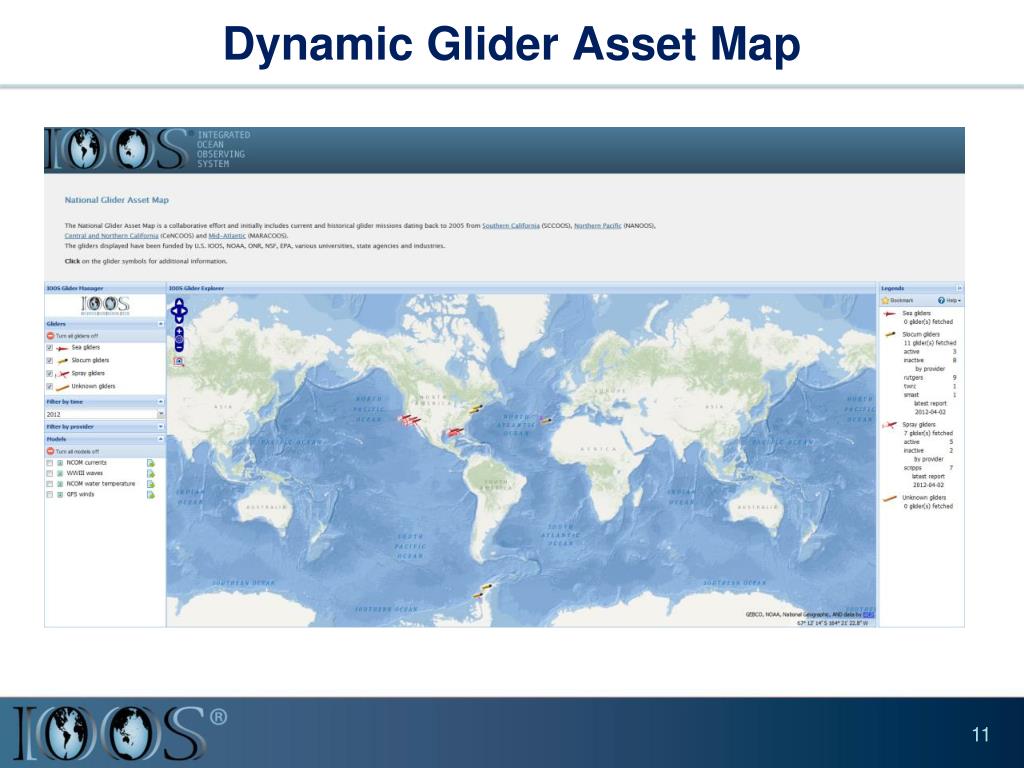
Task: Pan the map left with the arrow
Action: tap(174, 312)
